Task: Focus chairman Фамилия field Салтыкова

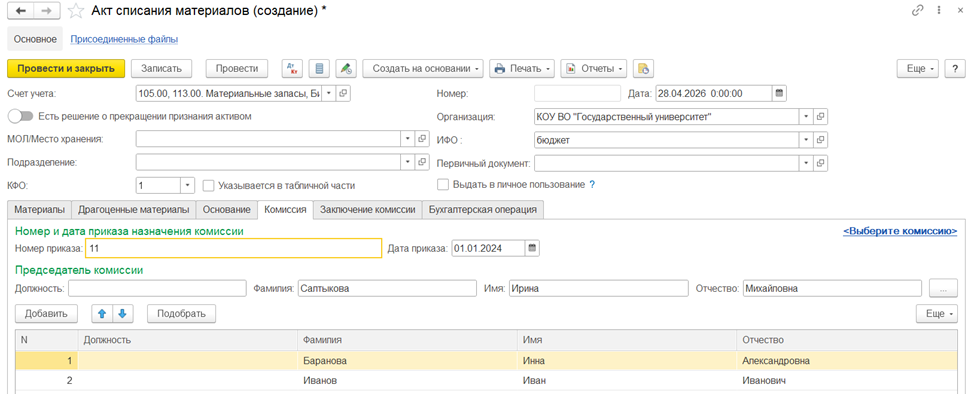Action: pyautogui.click(x=387, y=288)
